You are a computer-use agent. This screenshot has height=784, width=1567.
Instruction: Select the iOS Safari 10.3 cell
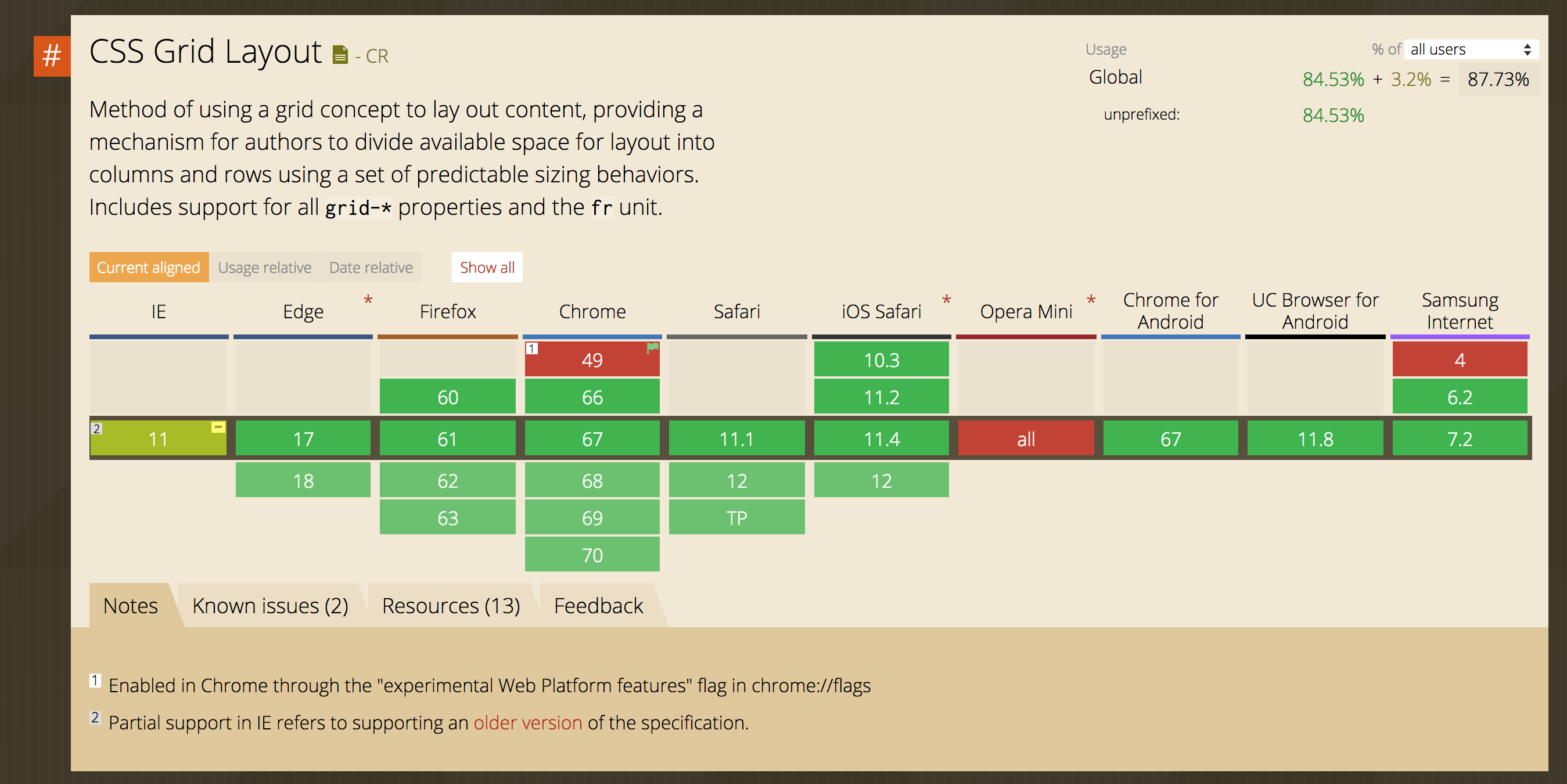point(882,359)
